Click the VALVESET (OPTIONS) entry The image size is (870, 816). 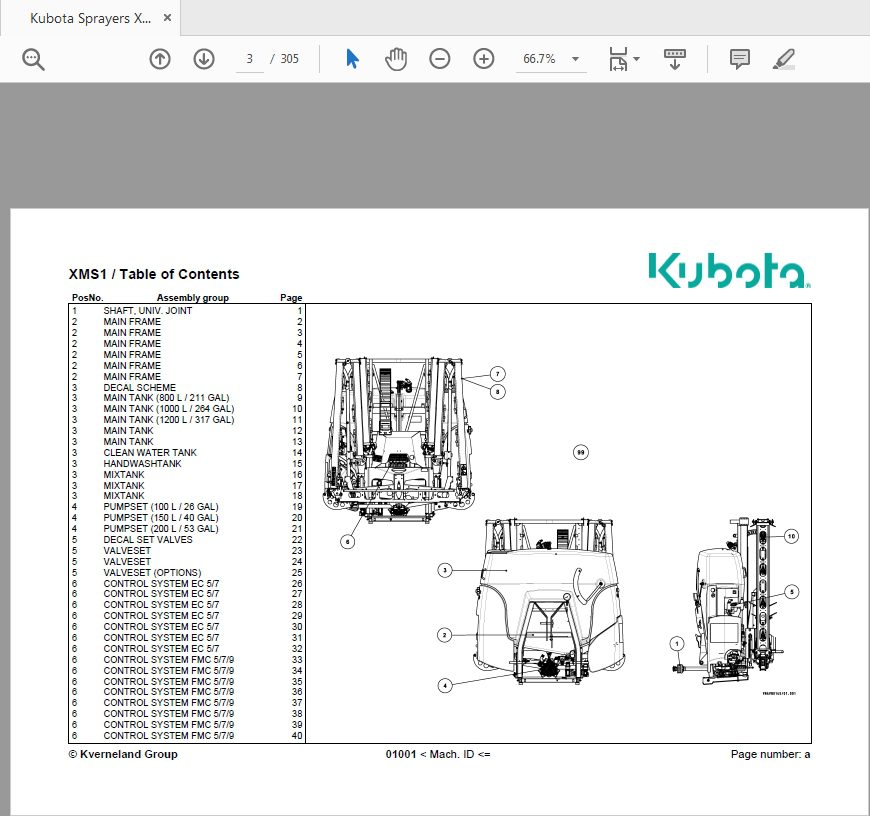(152, 572)
